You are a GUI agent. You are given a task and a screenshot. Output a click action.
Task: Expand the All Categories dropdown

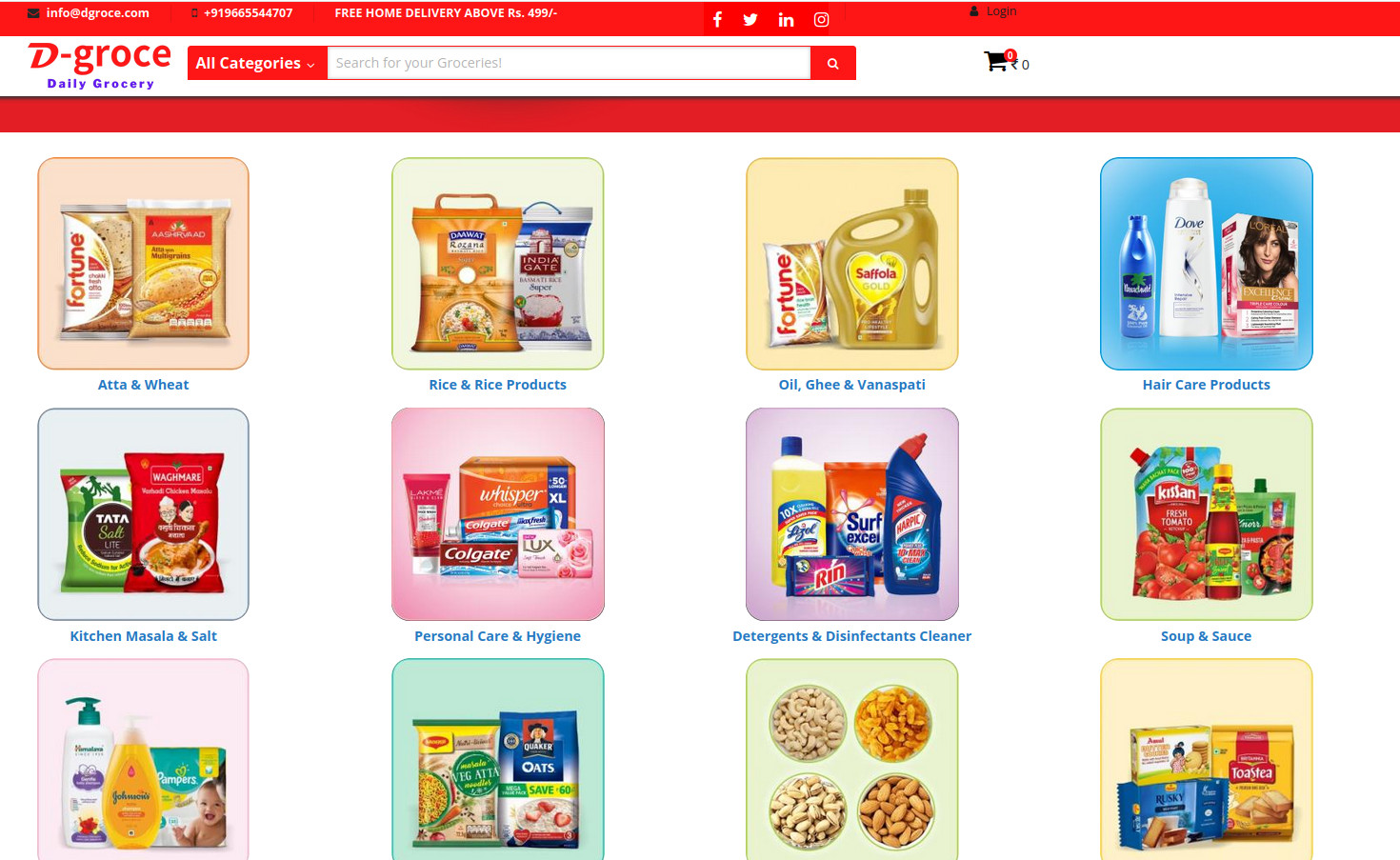257,63
